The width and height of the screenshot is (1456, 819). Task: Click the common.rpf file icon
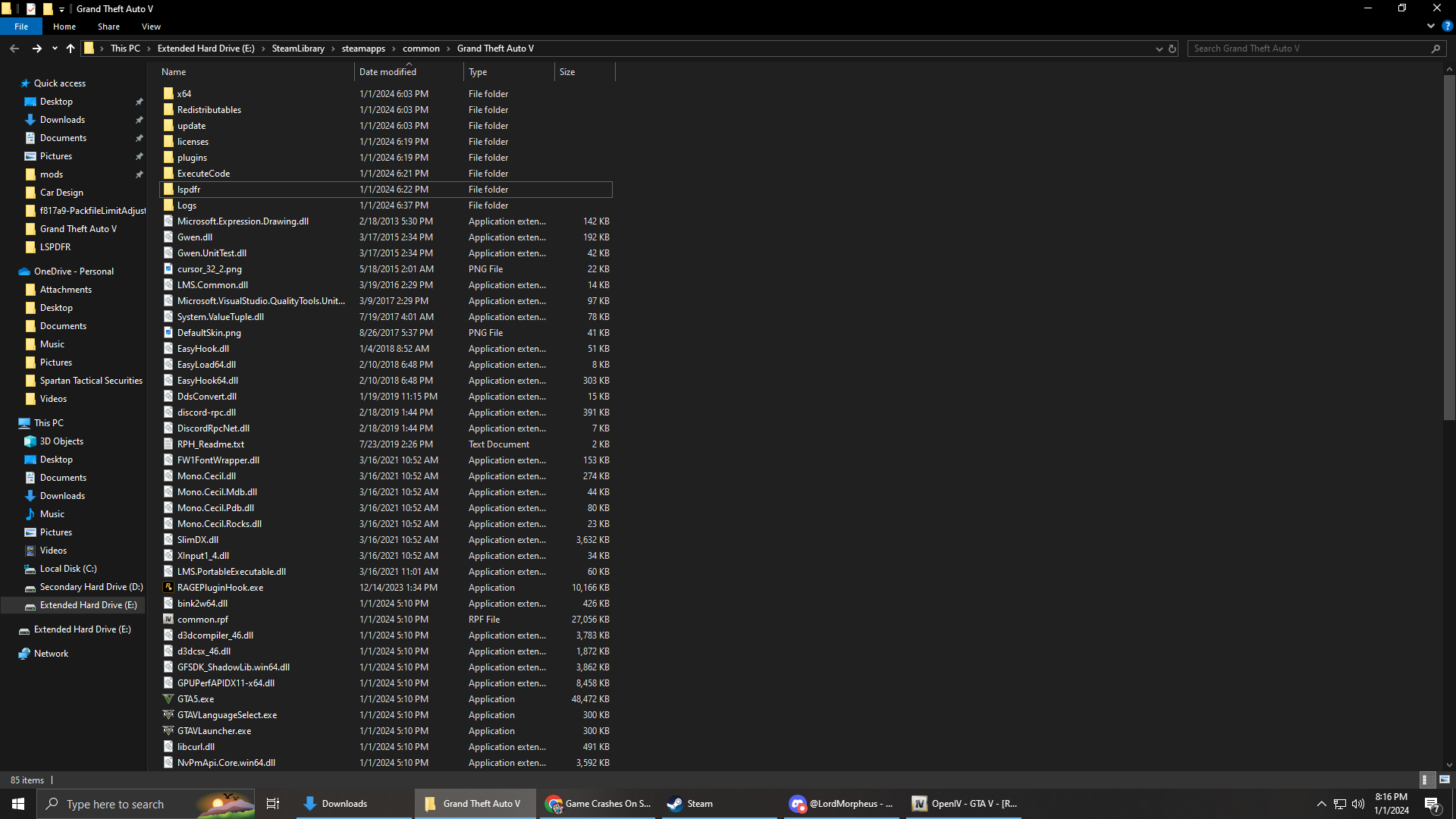(x=168, y=620)
